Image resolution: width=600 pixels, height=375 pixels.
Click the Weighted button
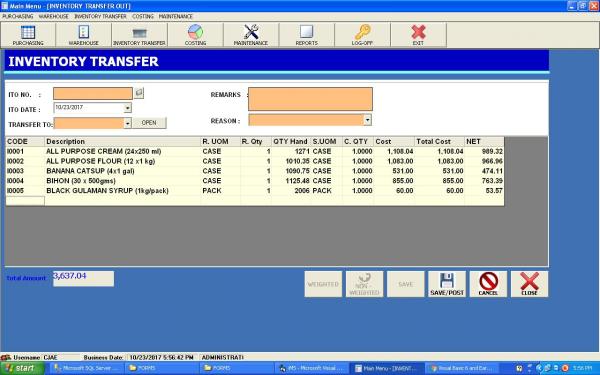click(323, 284)
